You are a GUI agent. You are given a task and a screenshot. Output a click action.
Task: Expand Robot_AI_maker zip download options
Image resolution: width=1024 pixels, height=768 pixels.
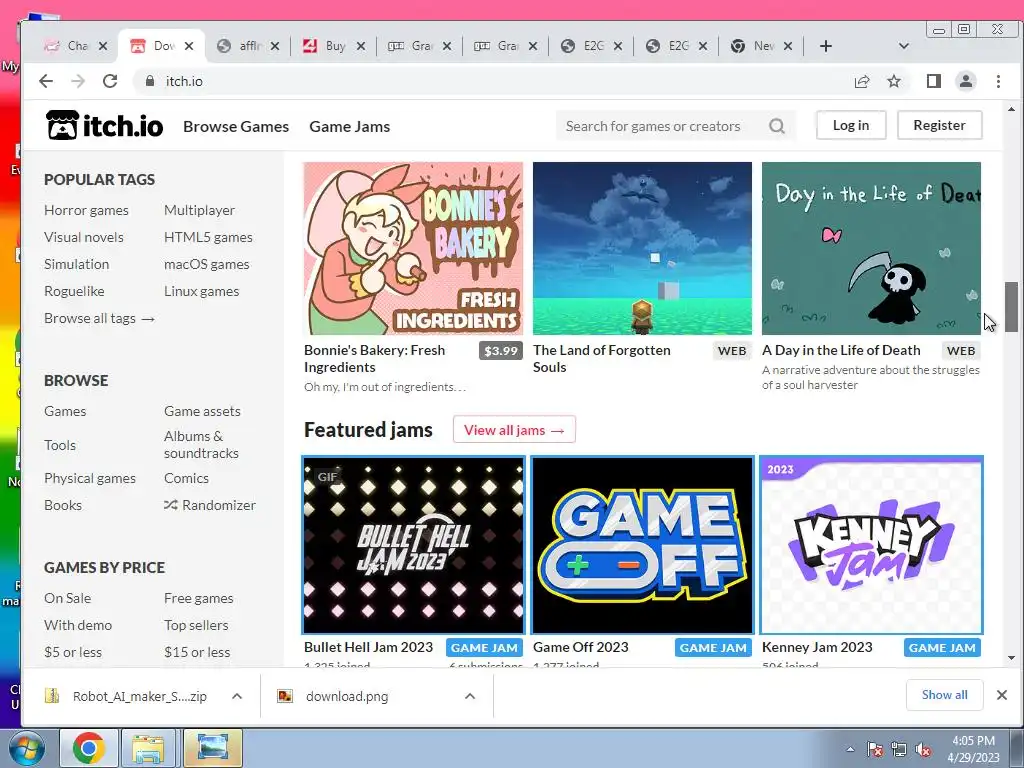237,696
